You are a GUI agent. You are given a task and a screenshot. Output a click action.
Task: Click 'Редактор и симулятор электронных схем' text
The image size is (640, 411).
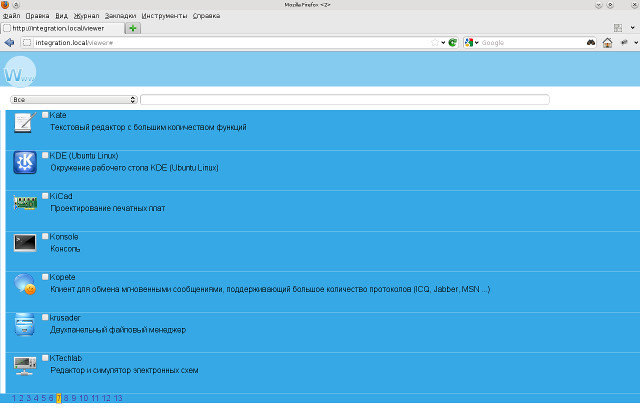(x=124, y=370)
